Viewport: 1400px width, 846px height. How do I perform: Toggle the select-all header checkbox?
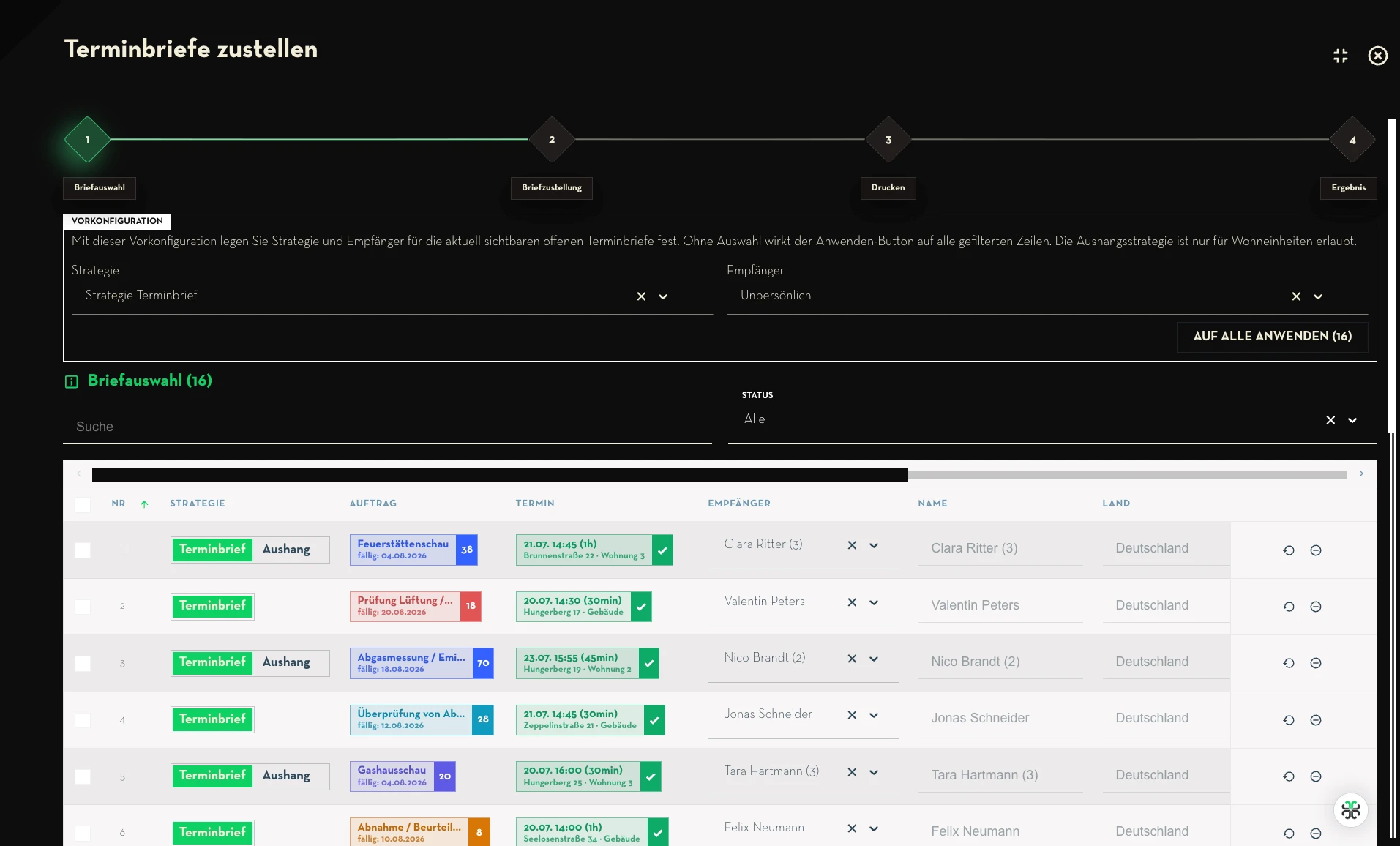click(x=83, y=504)
